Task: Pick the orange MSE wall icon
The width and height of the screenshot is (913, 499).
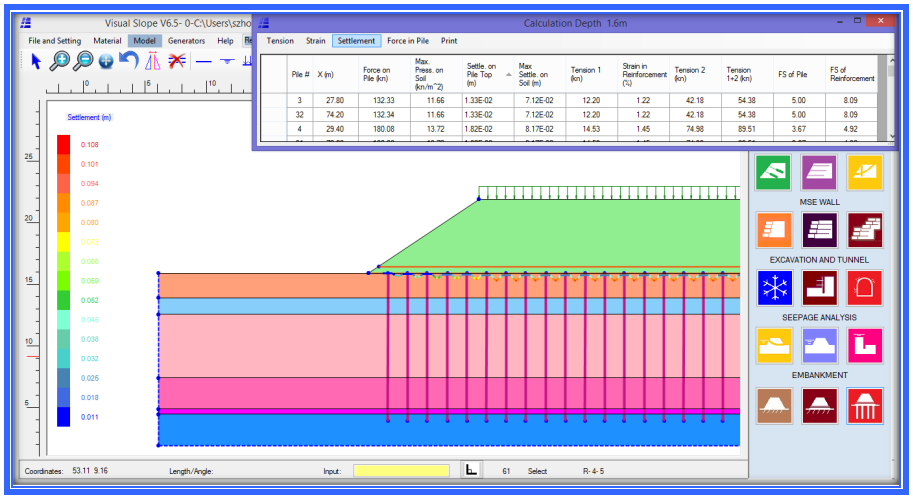Action: click(x=774, y=230)
